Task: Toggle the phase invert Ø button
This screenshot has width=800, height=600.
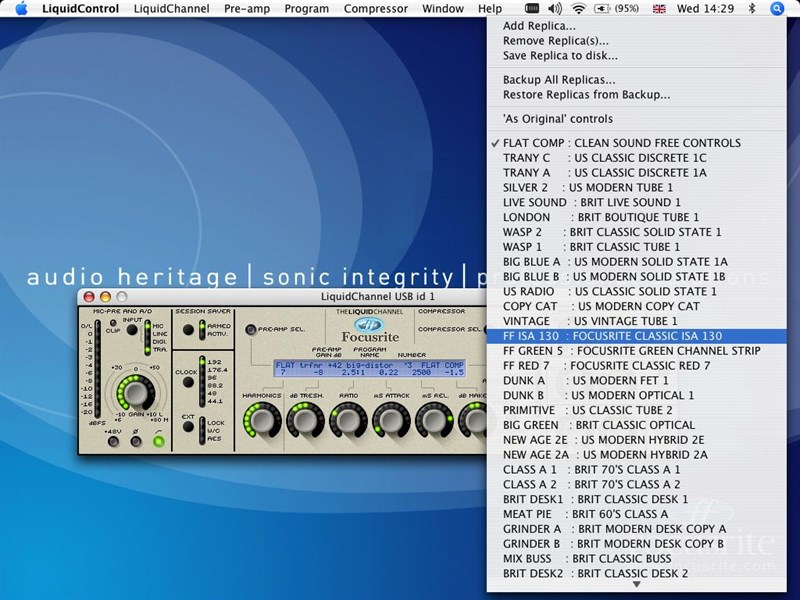Action: 136,441
